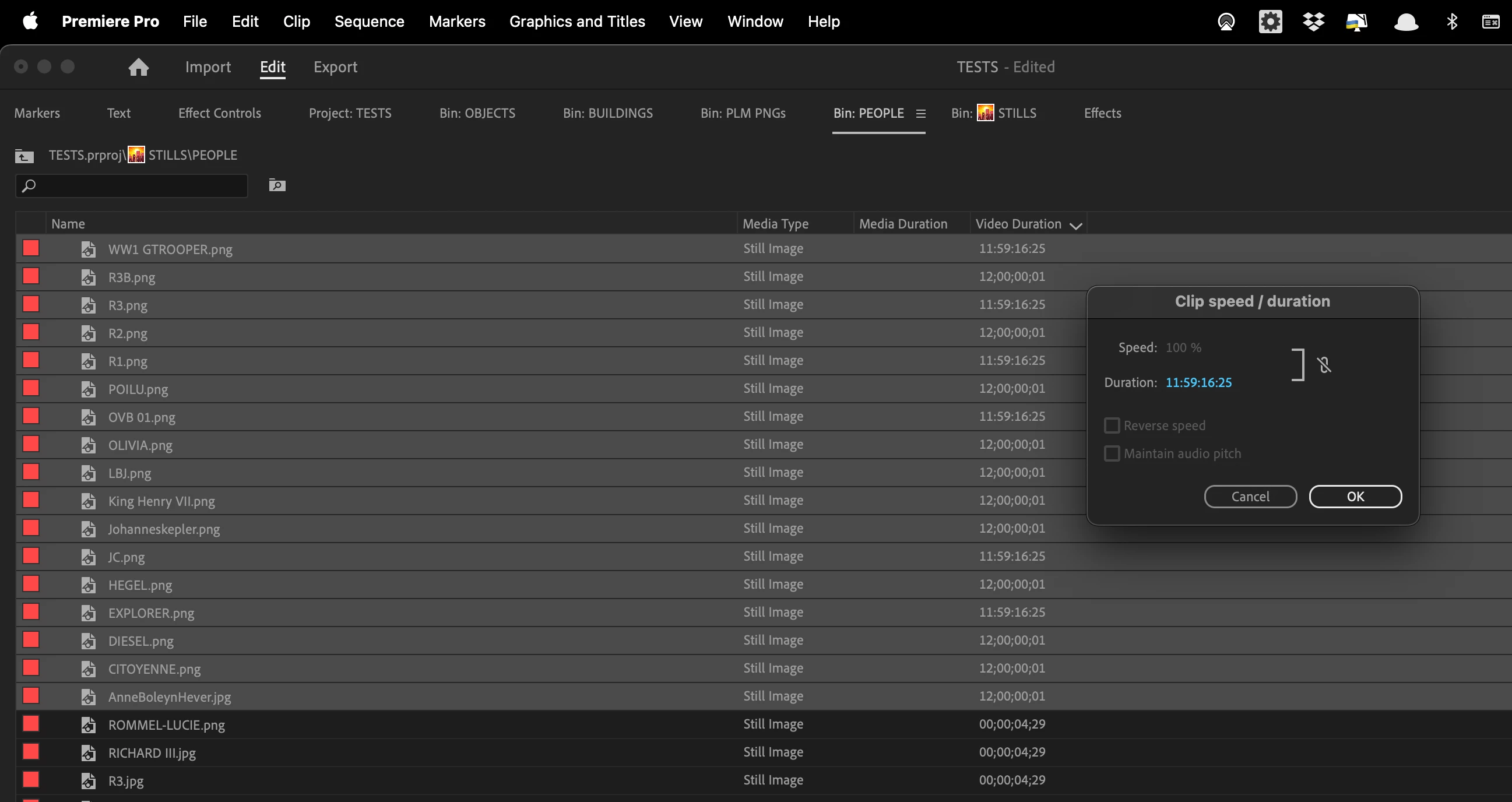
Task: Click the Home icon in header
Action: tap(139, 67)
